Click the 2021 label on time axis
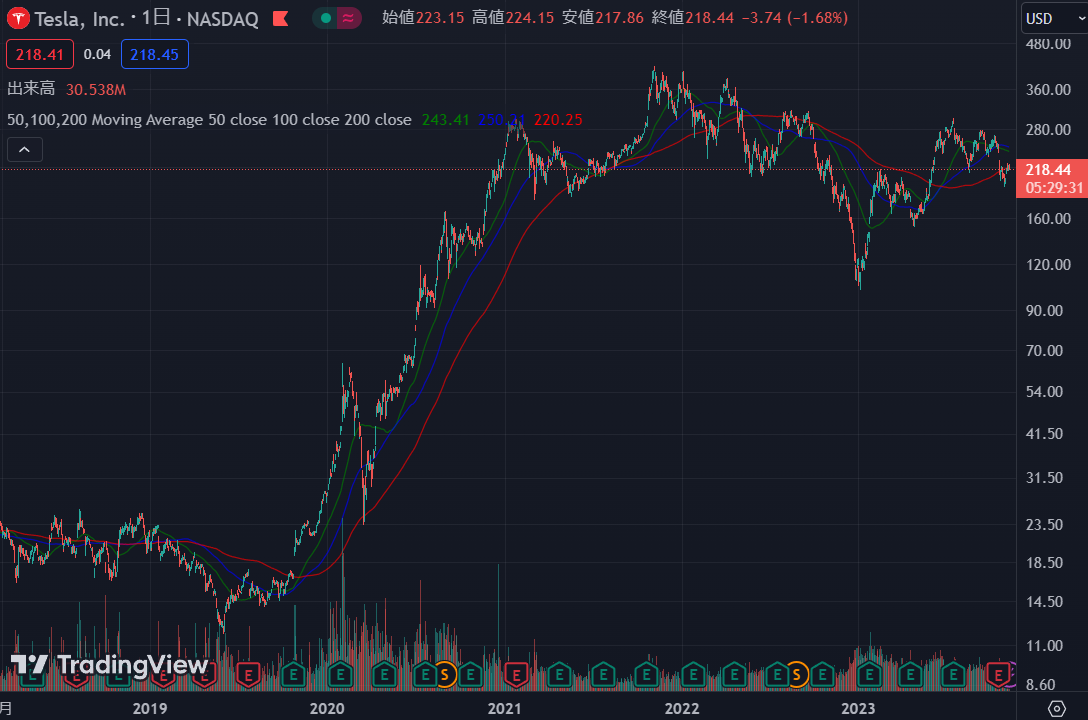1088x720 pixels. tap(504, 709)
